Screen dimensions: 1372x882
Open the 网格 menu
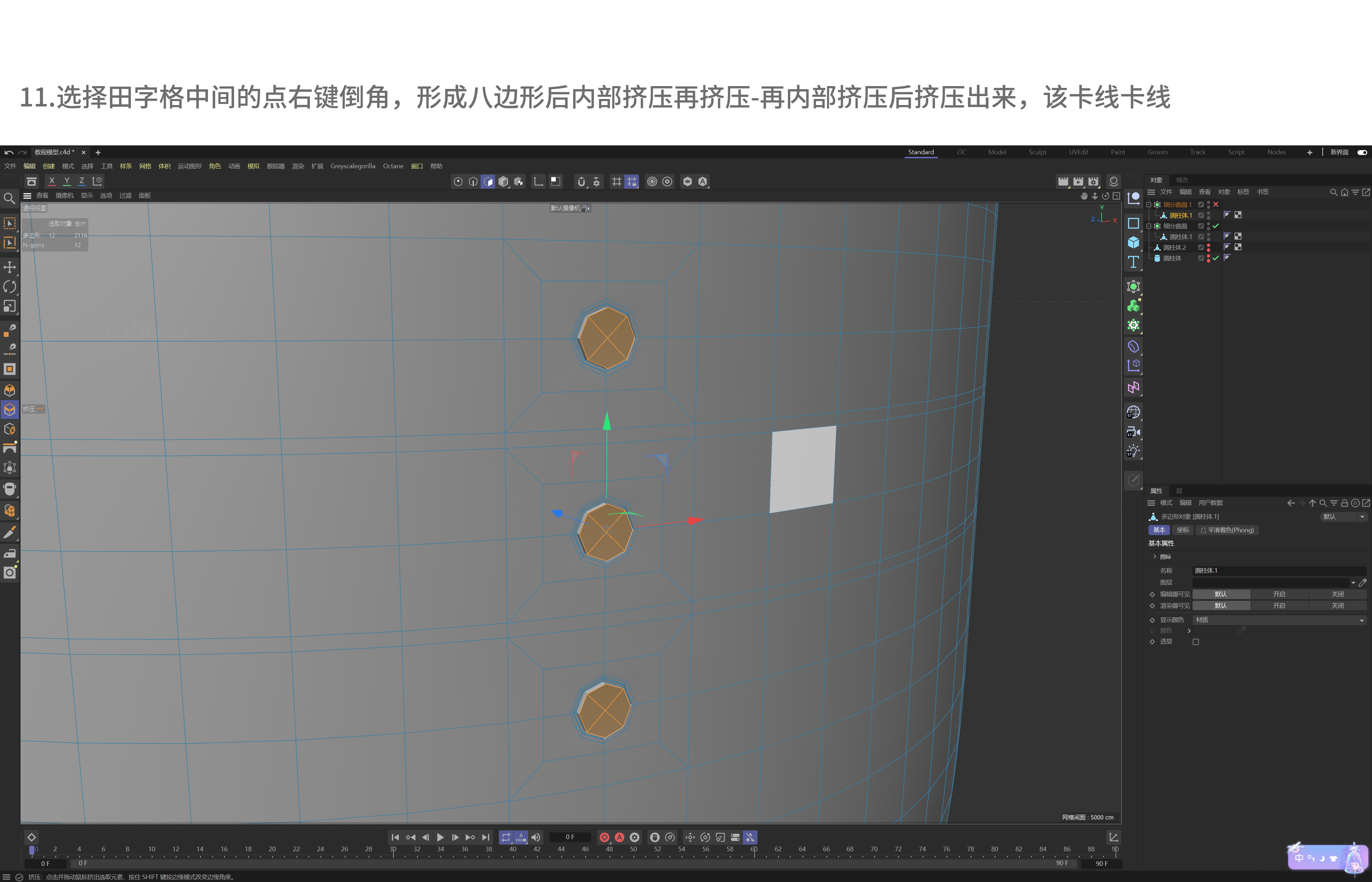pos(145,166)
